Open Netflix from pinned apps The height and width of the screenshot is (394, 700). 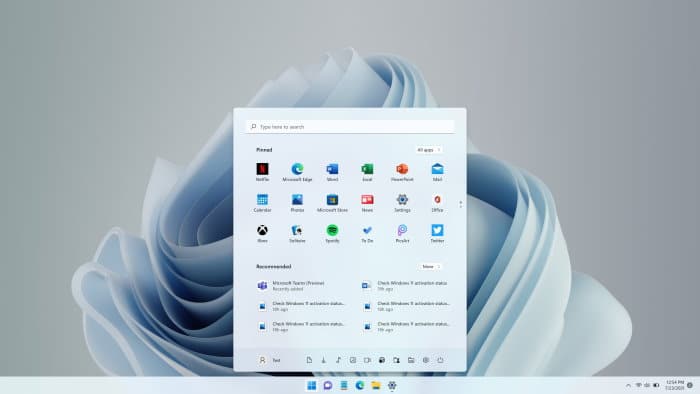262,172
